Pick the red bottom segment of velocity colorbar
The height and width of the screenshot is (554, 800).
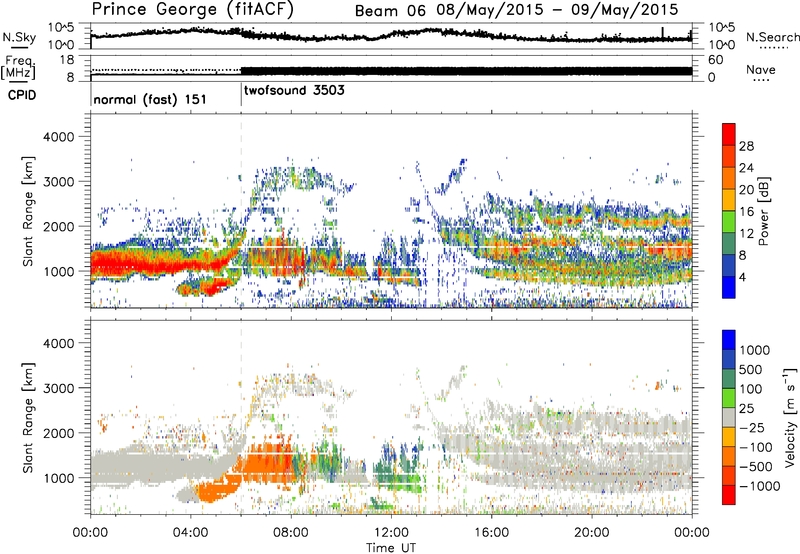[729, 495]
